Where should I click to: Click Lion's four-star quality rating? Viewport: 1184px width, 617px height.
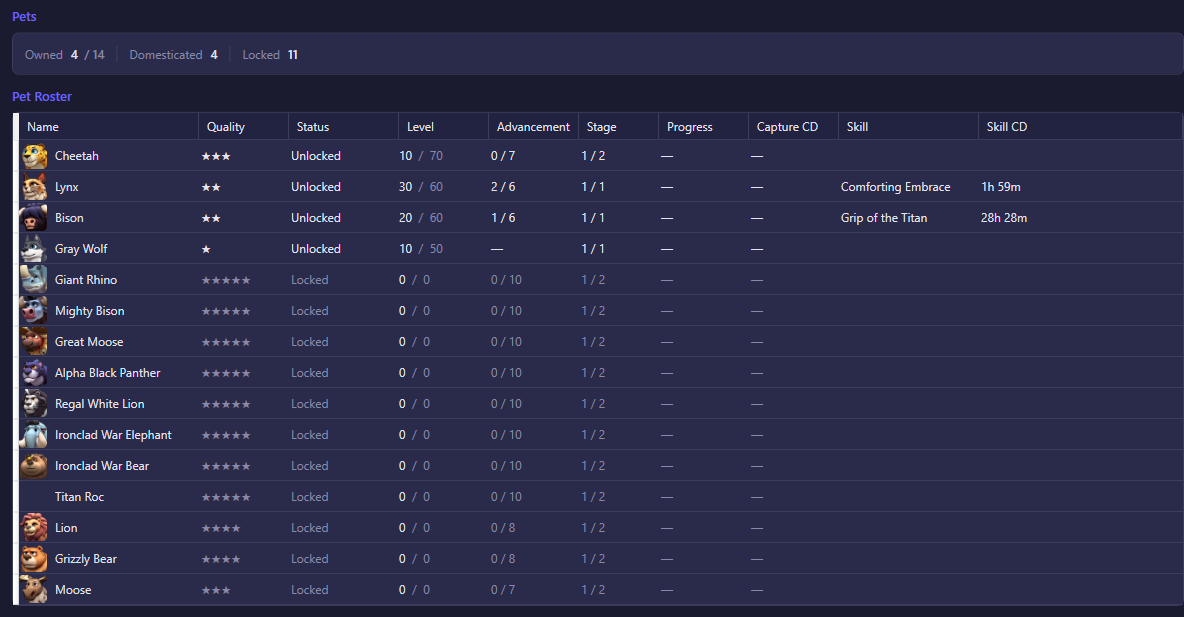click(221, 528)
